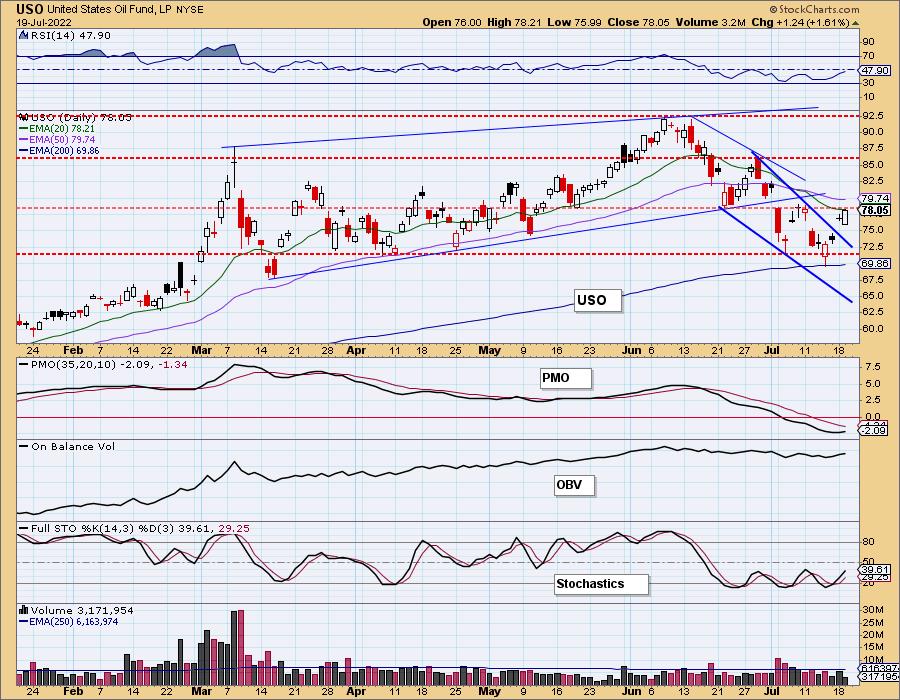Click the 79.74 price axis tag

pos(875,199)
